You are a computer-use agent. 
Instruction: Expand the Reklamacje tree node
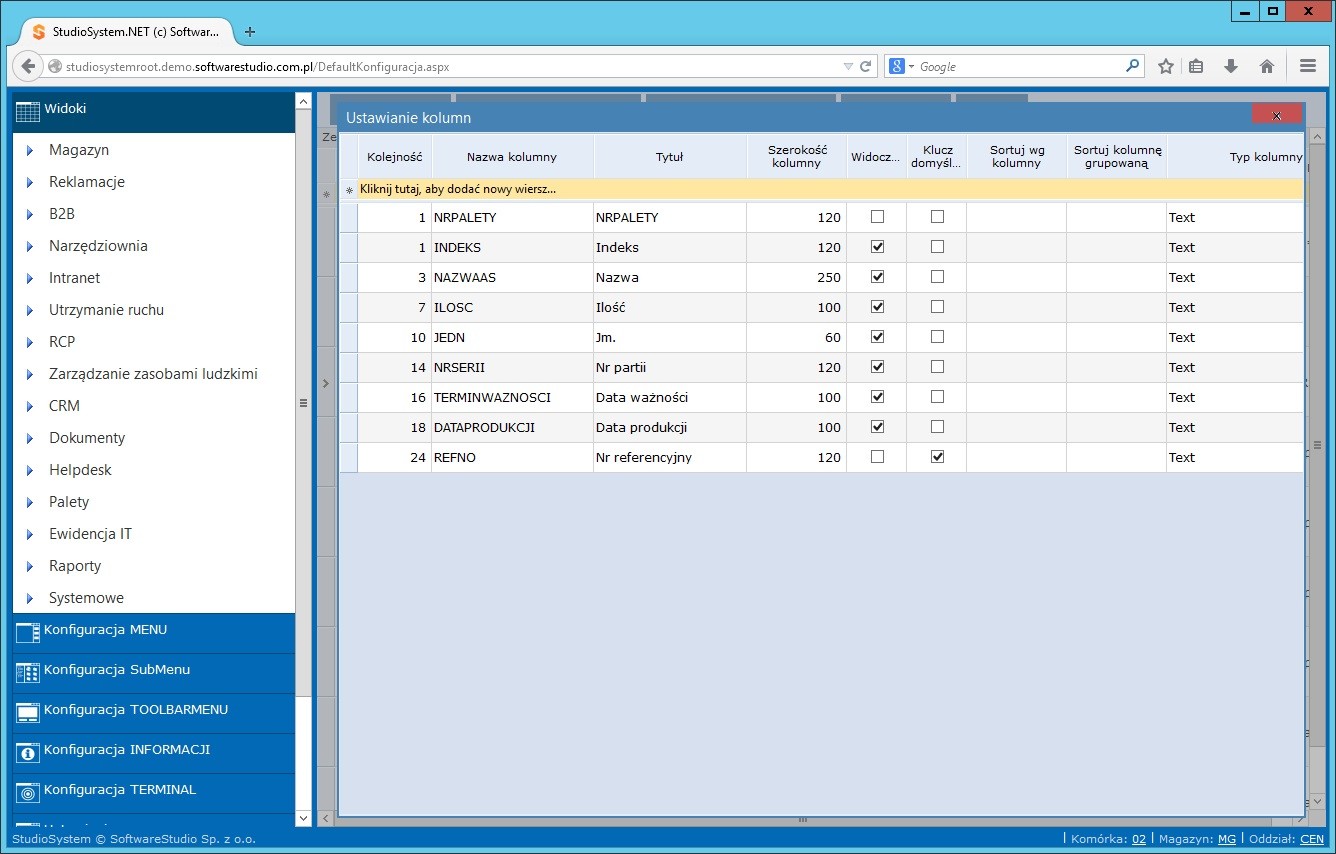[30, 183]
